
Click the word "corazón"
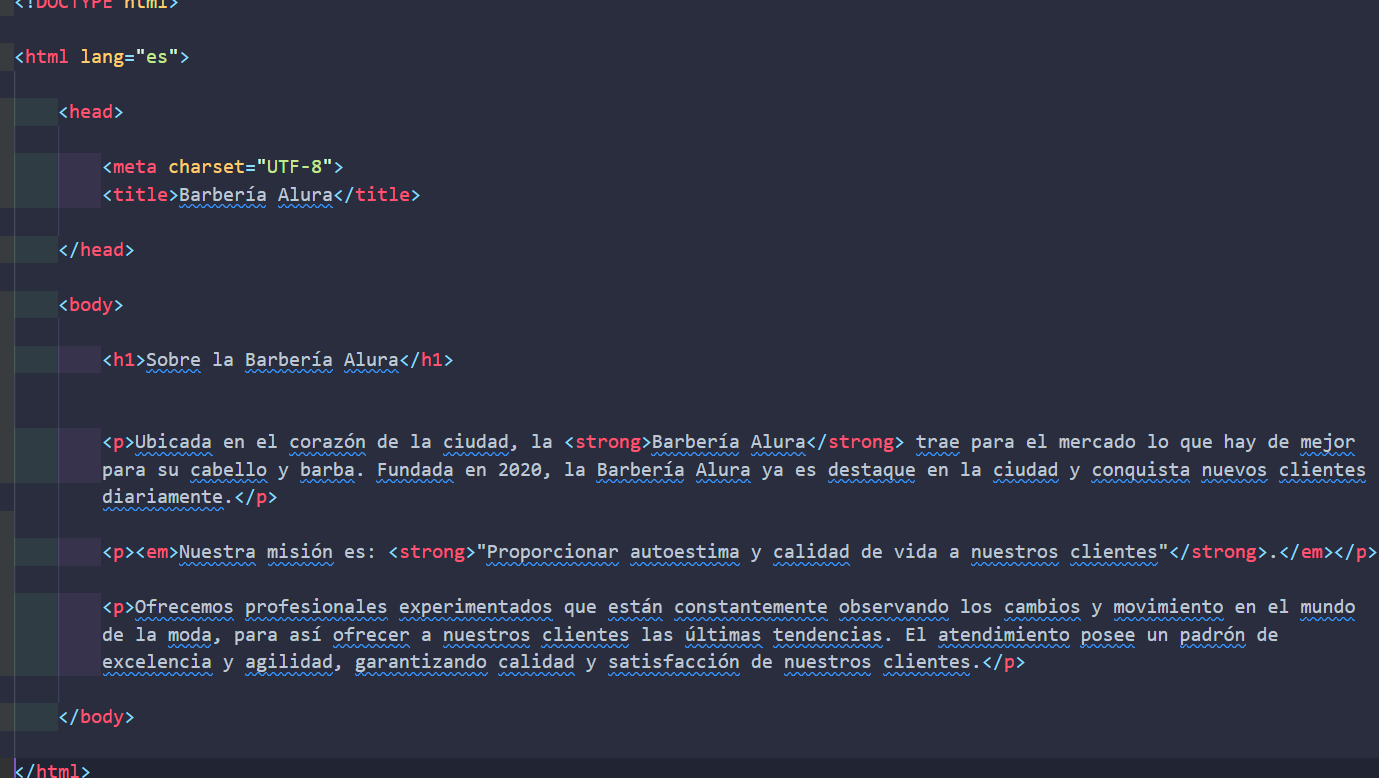327,442
